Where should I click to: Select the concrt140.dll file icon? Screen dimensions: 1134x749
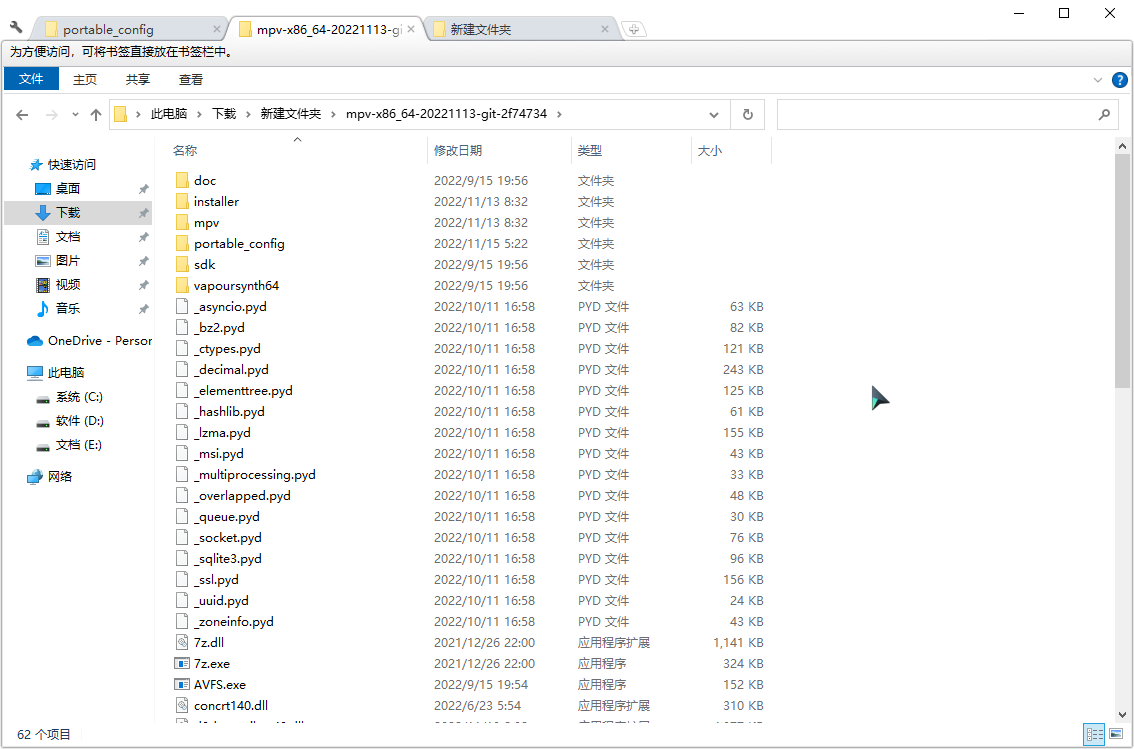point(182,705)
